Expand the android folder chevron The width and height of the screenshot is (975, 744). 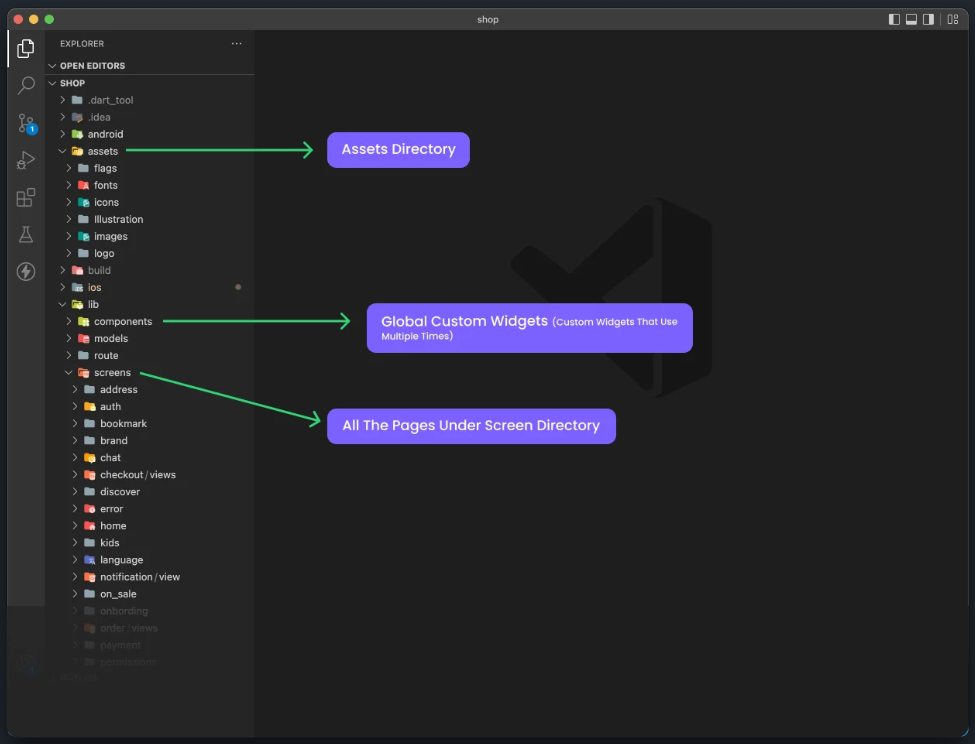62,134
